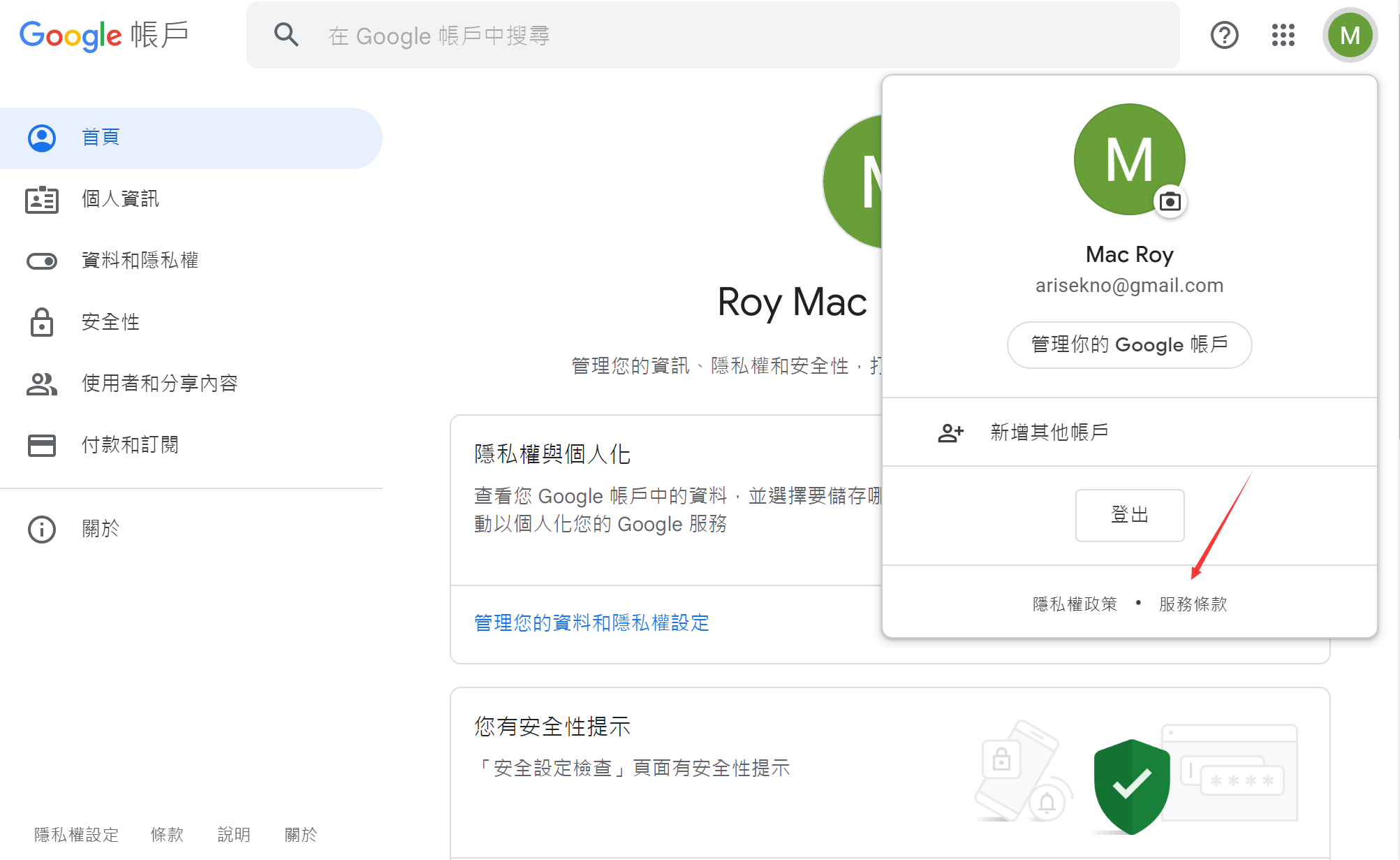Image resolution: width=1400 pixels, height=860 pixels.
Task: Click 說明 footer link
Action: coord(234,834)
